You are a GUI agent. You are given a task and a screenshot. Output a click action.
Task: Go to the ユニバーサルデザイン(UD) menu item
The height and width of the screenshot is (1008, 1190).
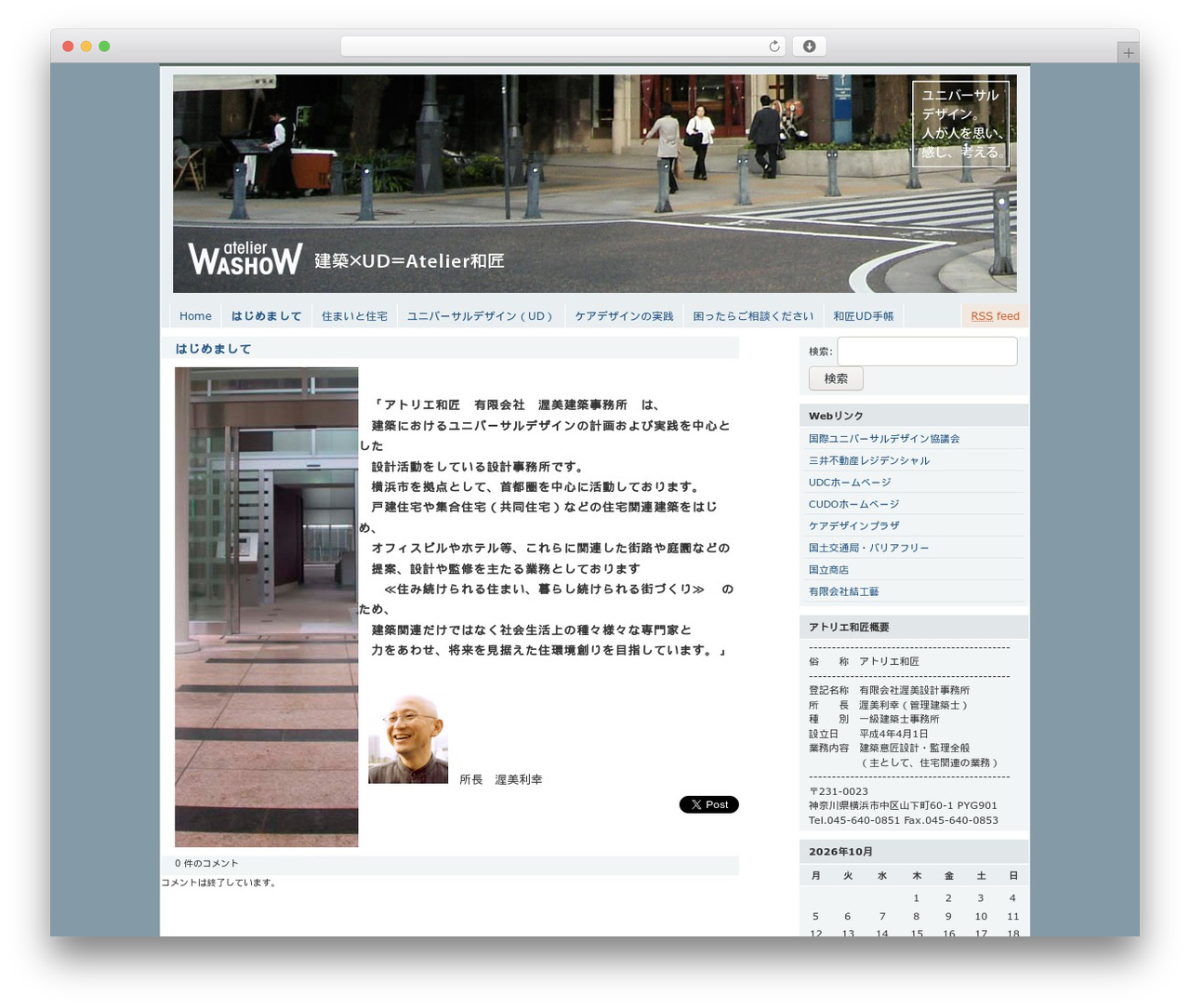[480, 316]
